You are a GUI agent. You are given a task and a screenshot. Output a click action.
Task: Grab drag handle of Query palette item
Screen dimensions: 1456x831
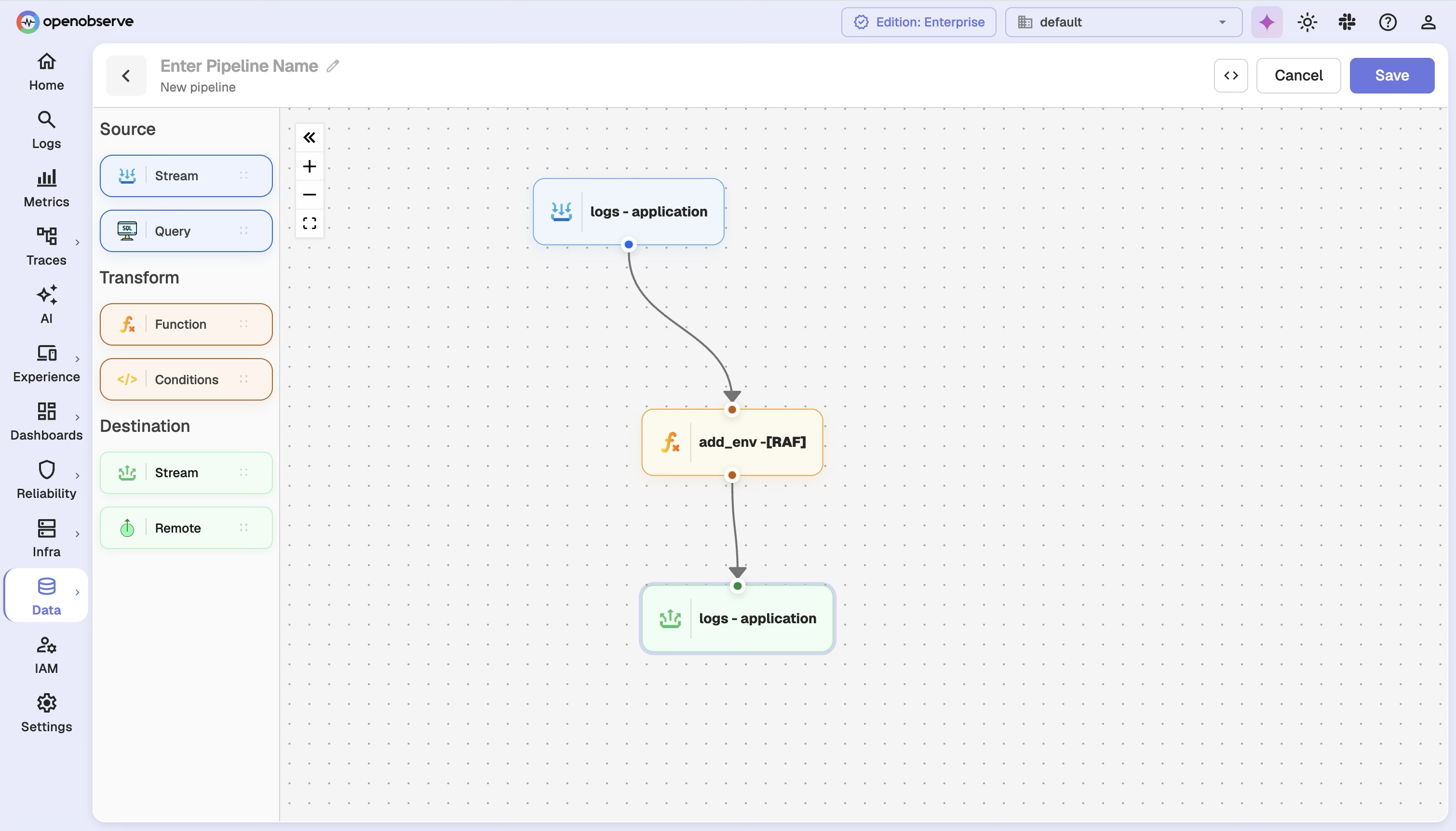click(x=244, y=231)
